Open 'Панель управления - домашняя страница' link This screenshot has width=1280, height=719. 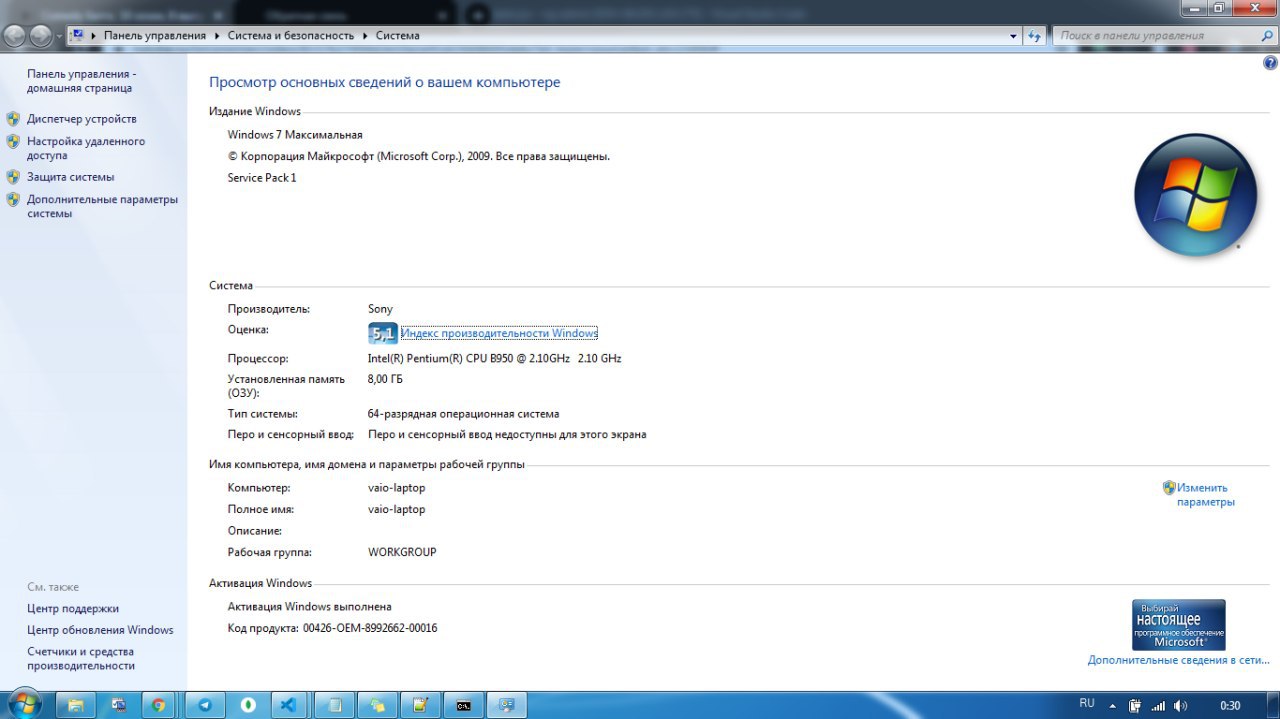[80, 81]
